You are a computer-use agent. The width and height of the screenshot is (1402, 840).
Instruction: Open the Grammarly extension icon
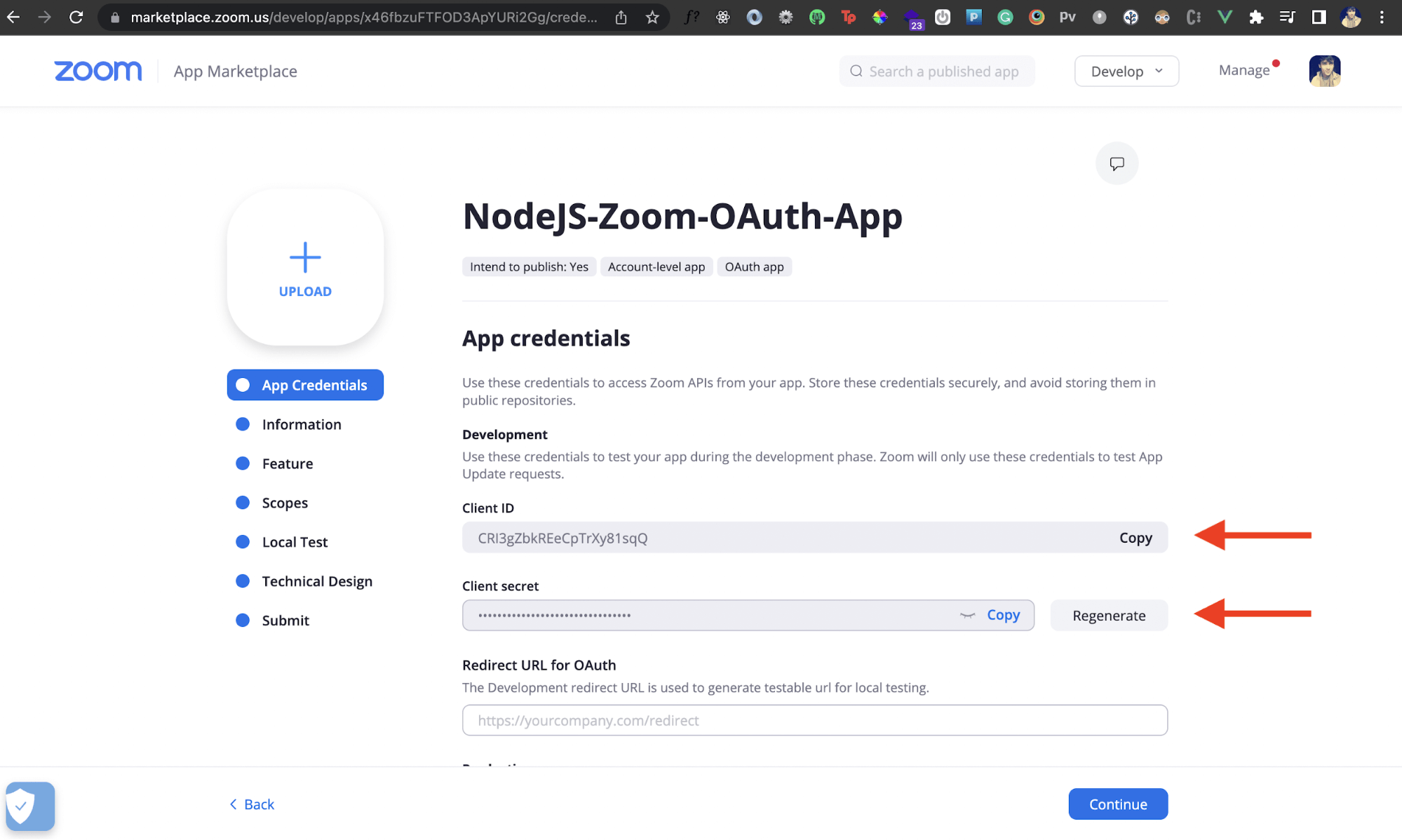tap(1005, 17)
